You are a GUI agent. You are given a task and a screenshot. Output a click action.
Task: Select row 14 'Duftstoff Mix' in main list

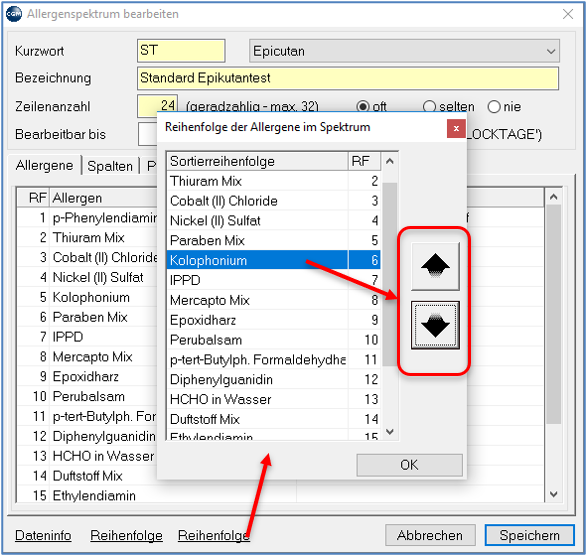(x=87, y=476)
